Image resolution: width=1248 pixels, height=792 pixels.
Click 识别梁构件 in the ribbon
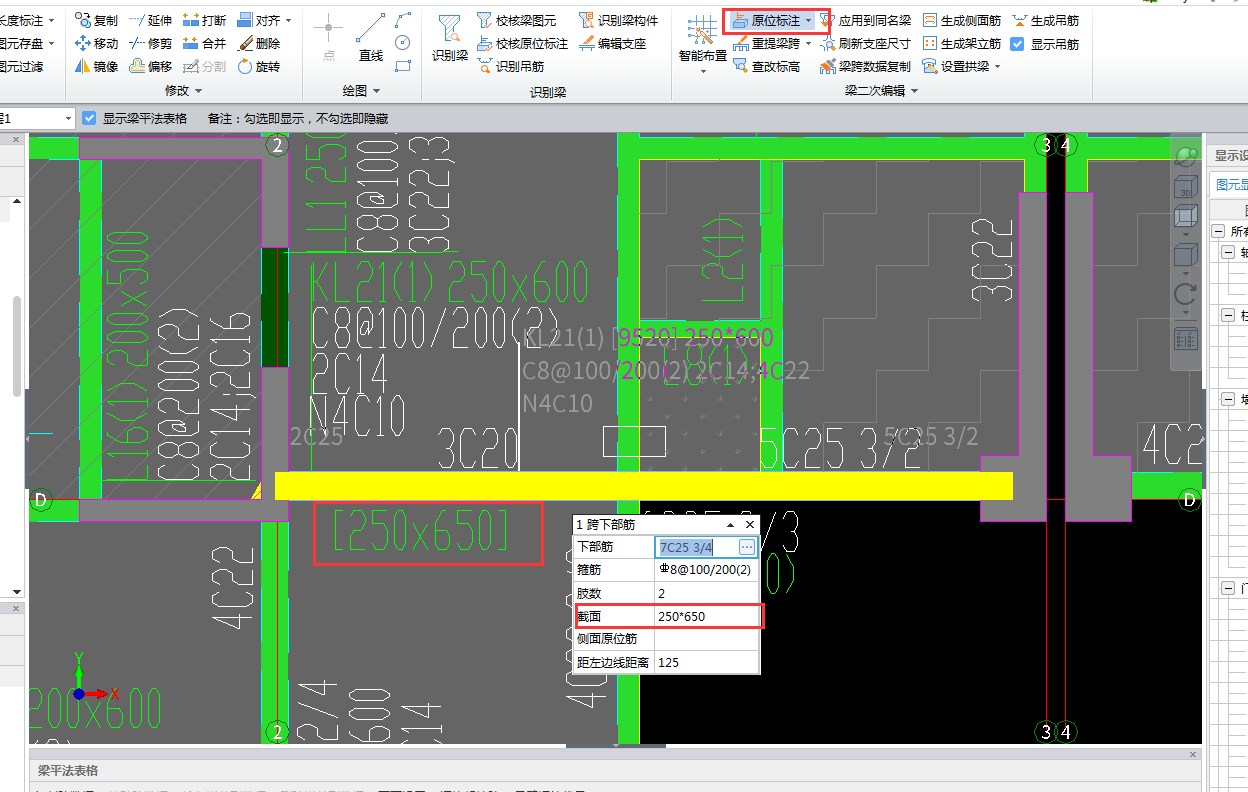(x=619, y=20)
